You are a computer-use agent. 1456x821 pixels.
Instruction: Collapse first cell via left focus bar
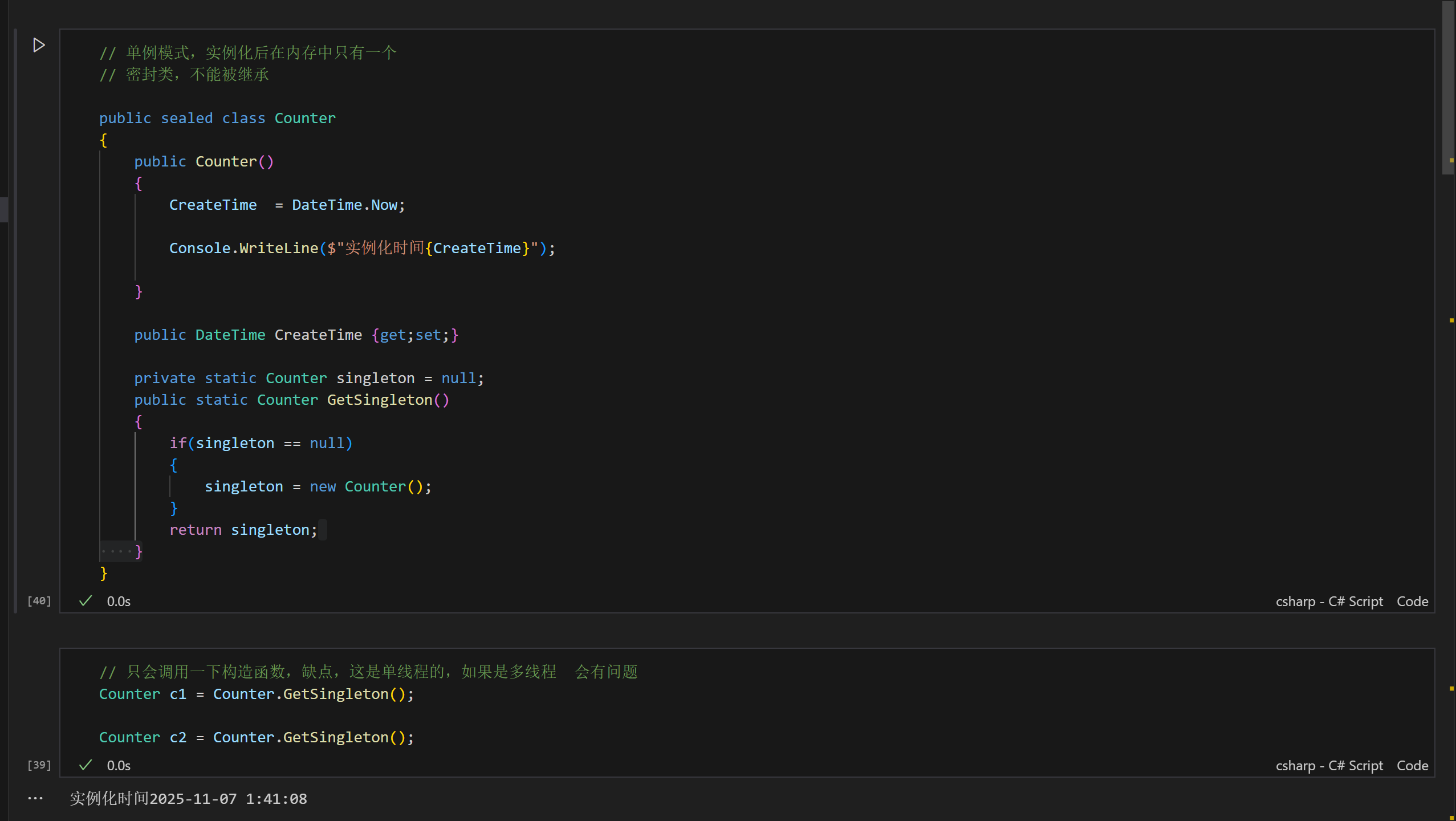15,319
